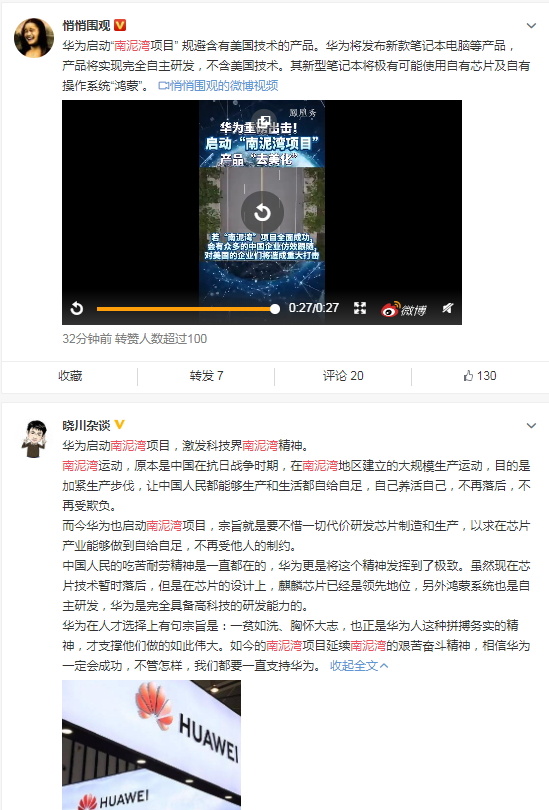Click the replay icon in the video control bar

(77, 308)
